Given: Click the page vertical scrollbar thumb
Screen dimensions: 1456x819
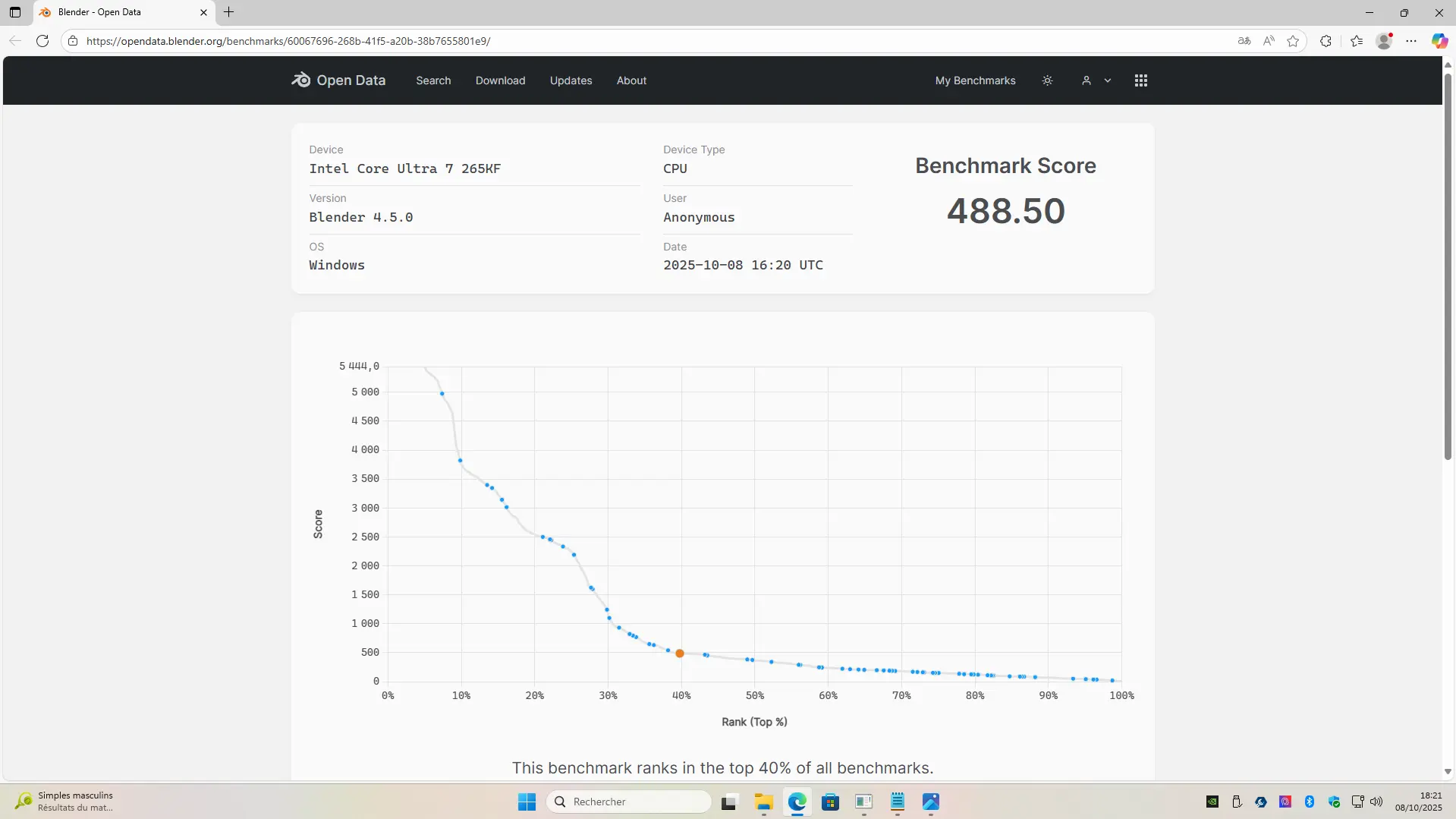Looking at the screenshot, I should [1448, 266].
